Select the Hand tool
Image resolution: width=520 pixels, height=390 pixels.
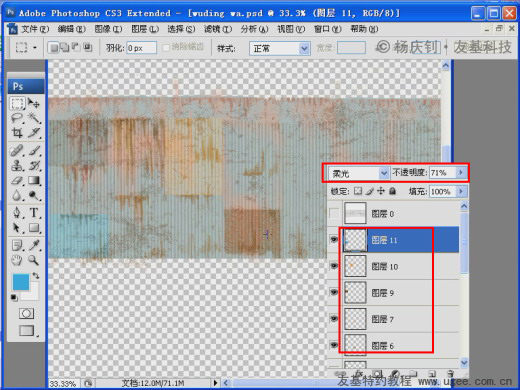pyautogui.click(x=17, y=260)
